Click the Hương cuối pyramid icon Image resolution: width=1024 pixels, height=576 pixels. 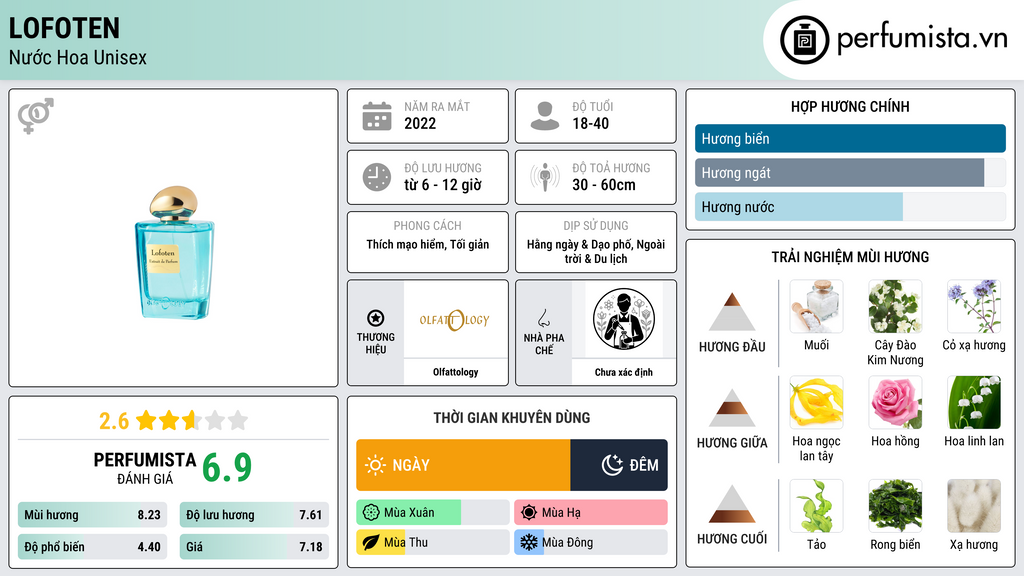click(x=732, y=504)
